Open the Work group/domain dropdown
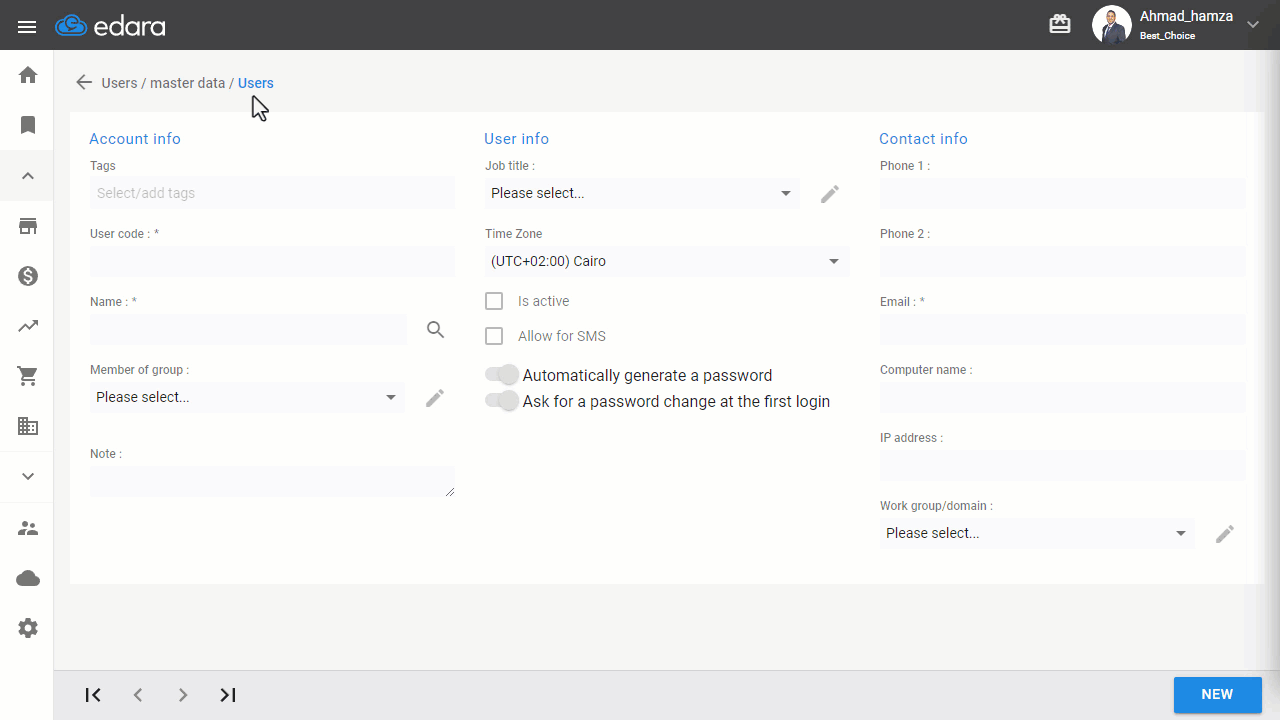Viewport: 1280px width, 720px height. 1037,534
